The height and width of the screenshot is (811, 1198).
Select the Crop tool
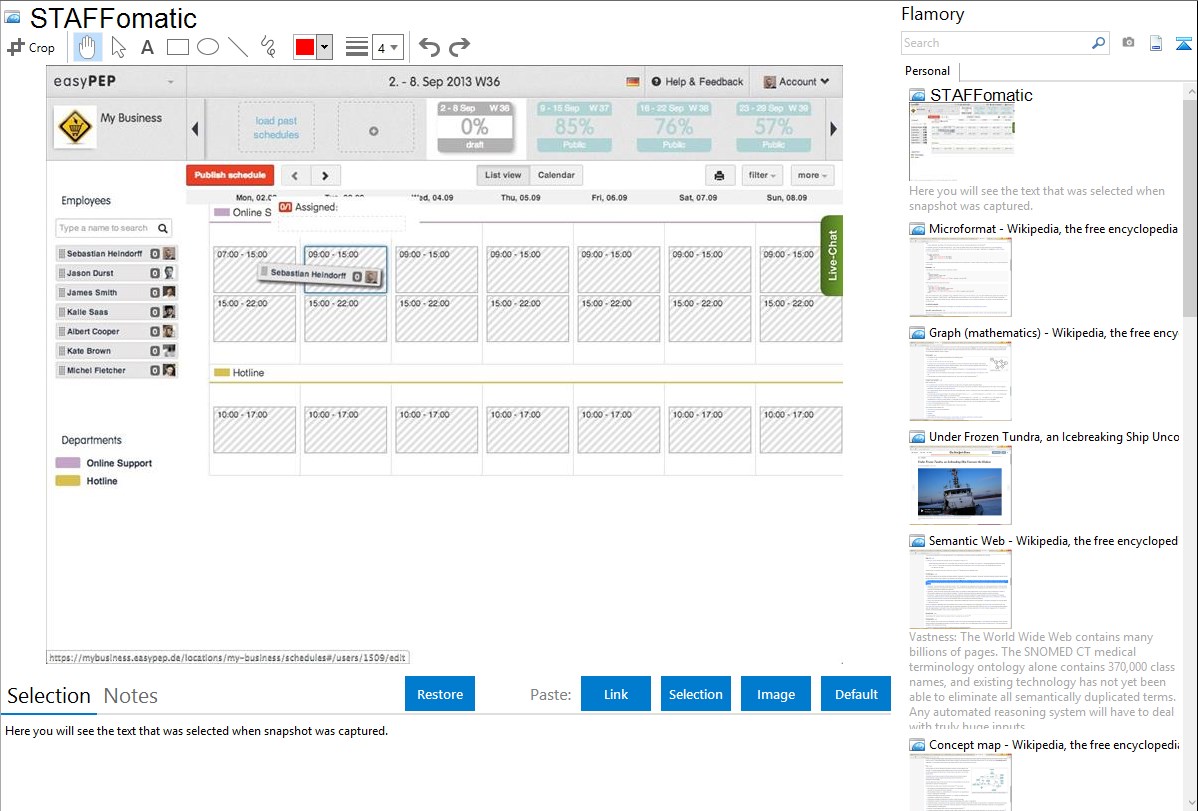click(31, 47)
